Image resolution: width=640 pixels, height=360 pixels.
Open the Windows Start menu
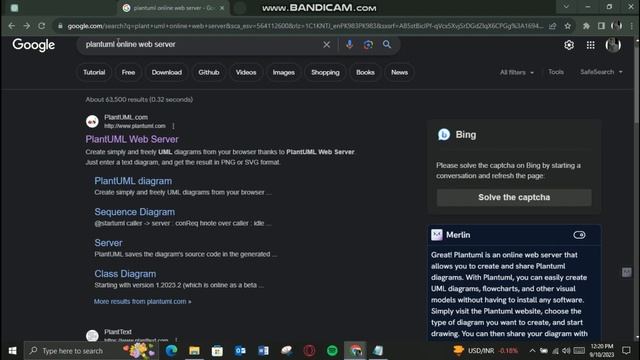(x=12, y=351)
